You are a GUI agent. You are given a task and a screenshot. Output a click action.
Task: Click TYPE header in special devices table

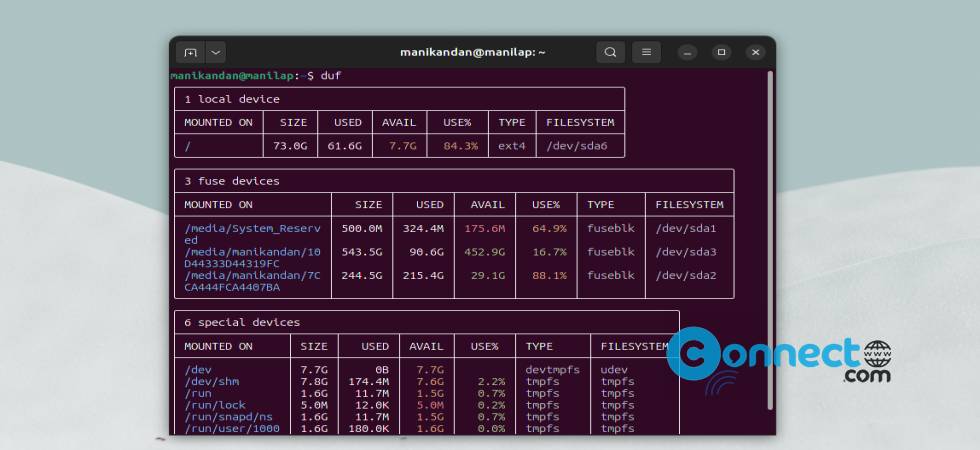point(539,346)
